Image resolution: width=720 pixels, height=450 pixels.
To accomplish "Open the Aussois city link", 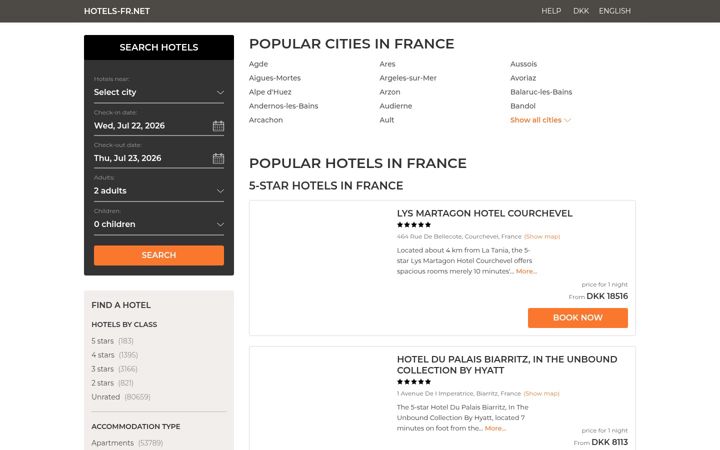I will (523, 64).
